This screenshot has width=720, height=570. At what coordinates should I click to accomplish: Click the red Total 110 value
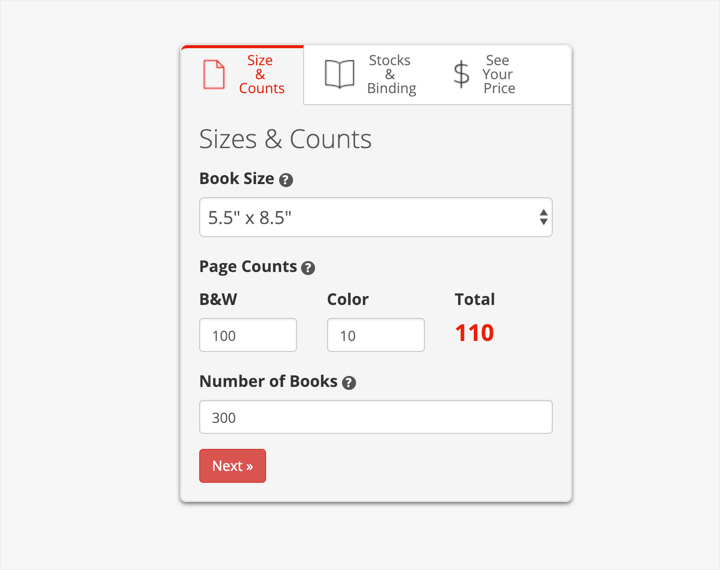click(474, 333)
